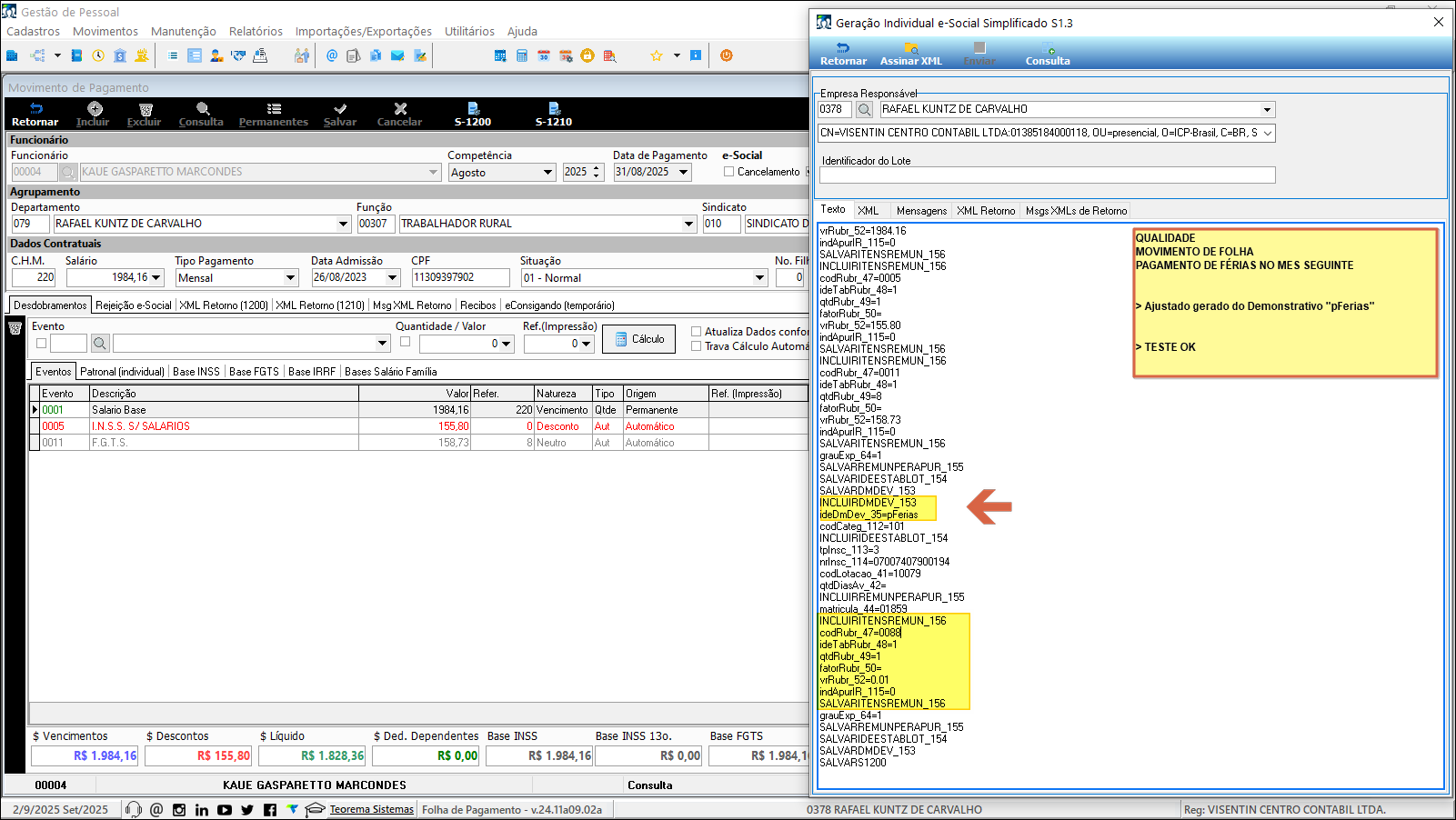Click Retornar in Movimento de Pagamento toolbar
The width and height of the screenshot is (1456, 820).
[35, 114]
